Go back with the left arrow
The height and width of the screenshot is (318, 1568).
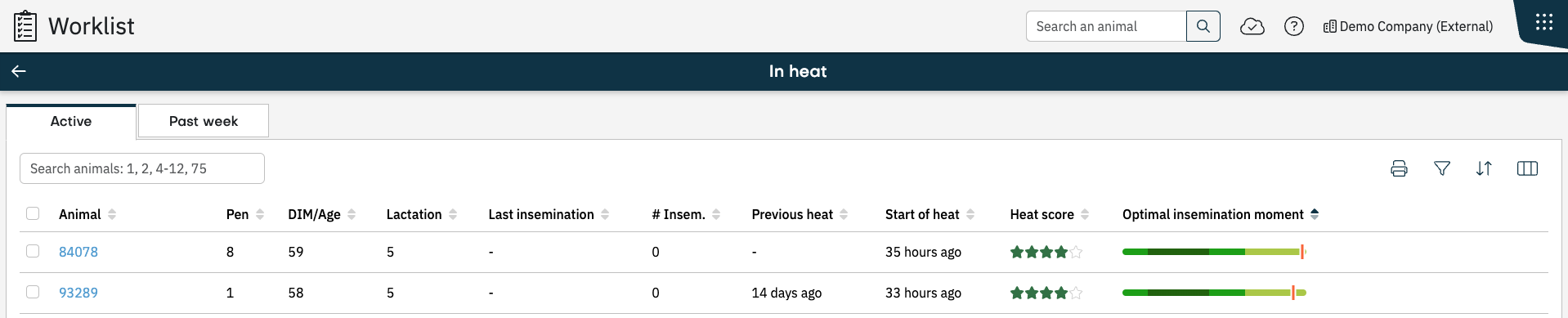[19, 71]
